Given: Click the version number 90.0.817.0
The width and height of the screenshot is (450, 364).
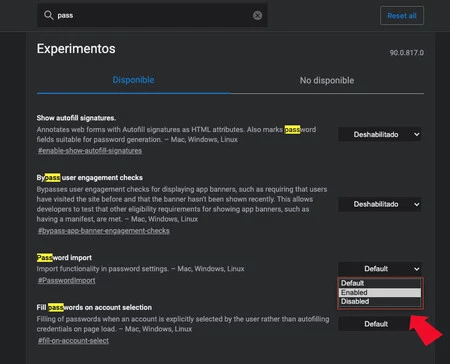Looking at the screenshot, I should [407, 53].
